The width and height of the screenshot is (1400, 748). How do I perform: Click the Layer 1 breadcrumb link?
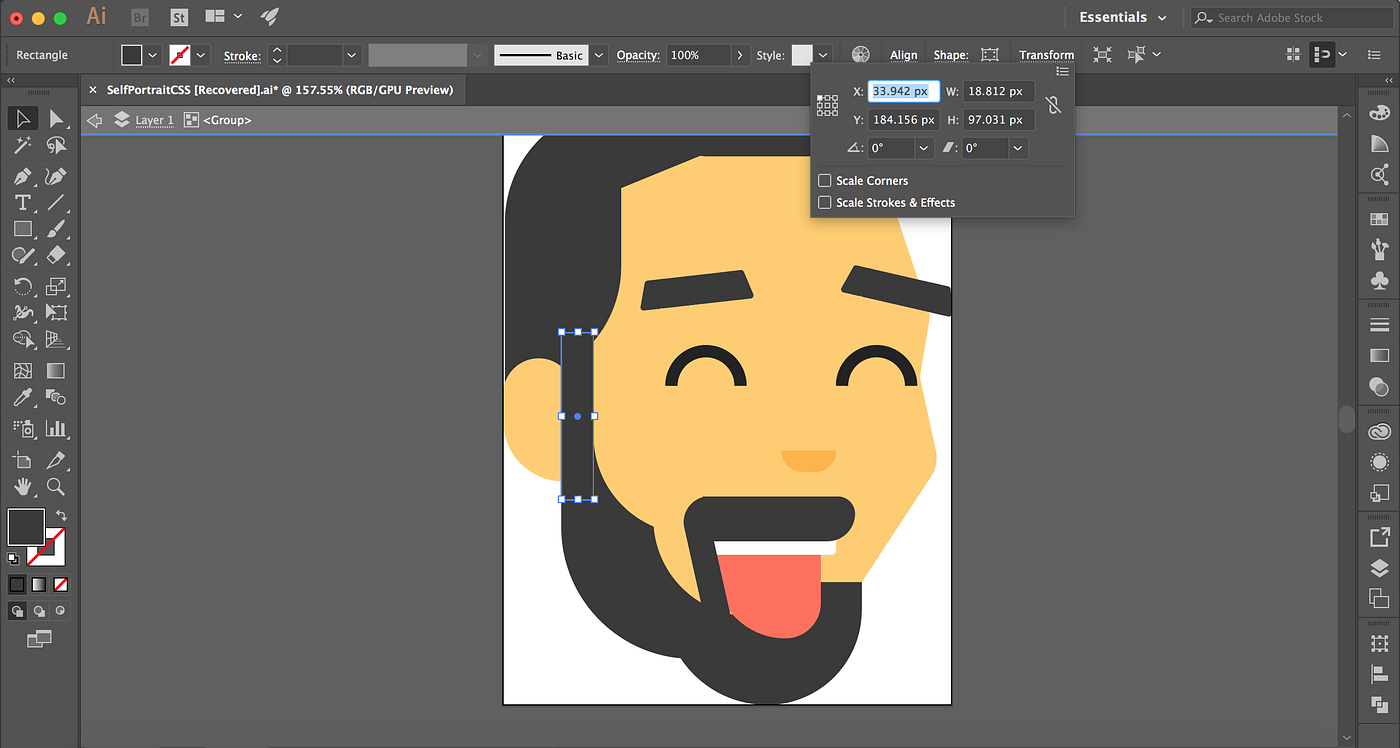[154, 120]
